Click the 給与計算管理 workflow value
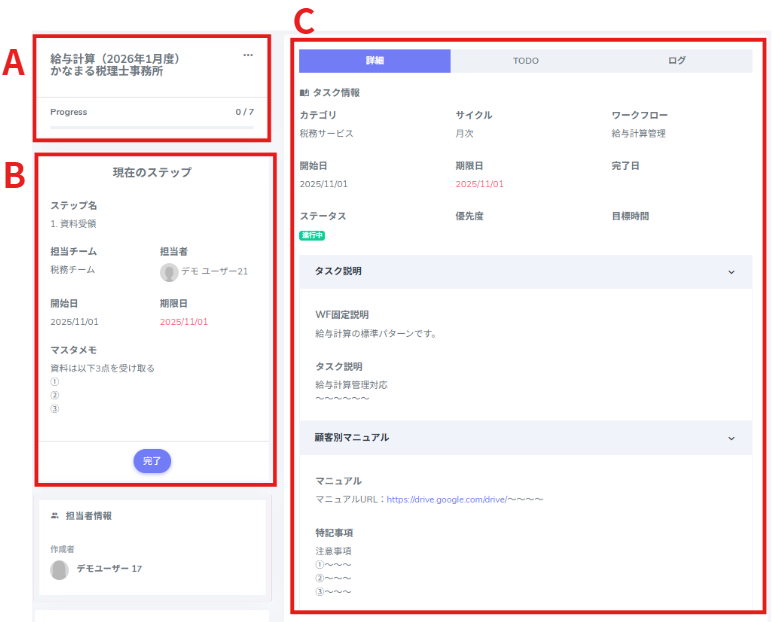This screenshot has width=774, height=622. (638, 133)
